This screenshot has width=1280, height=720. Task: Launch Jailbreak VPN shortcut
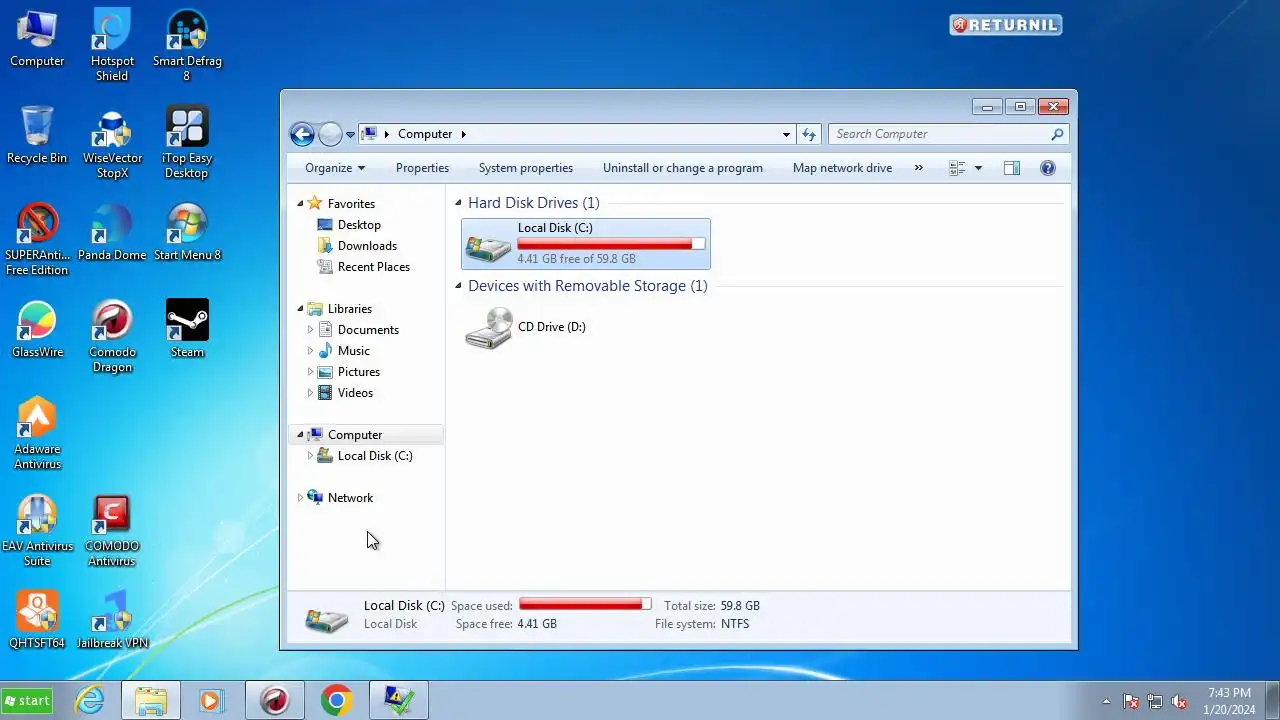(x=112, y=620)
